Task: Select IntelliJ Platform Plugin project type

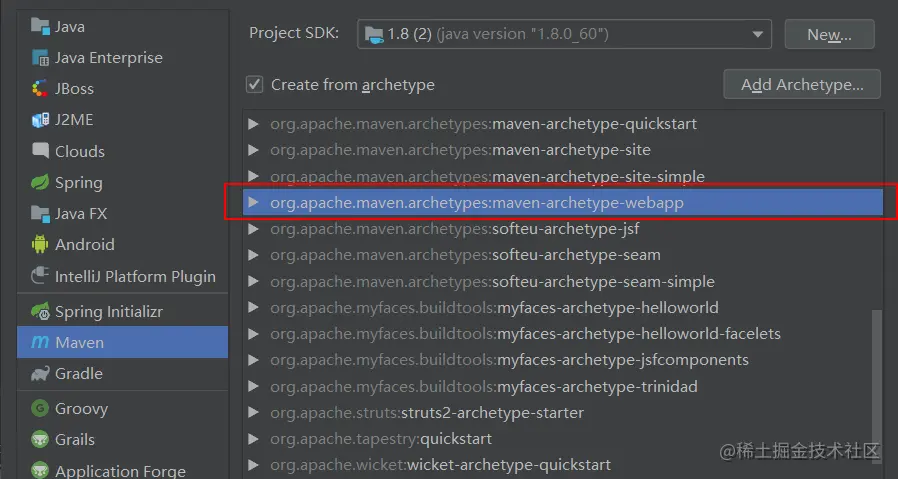Action: pyautogui.click(x=123, y=276)
